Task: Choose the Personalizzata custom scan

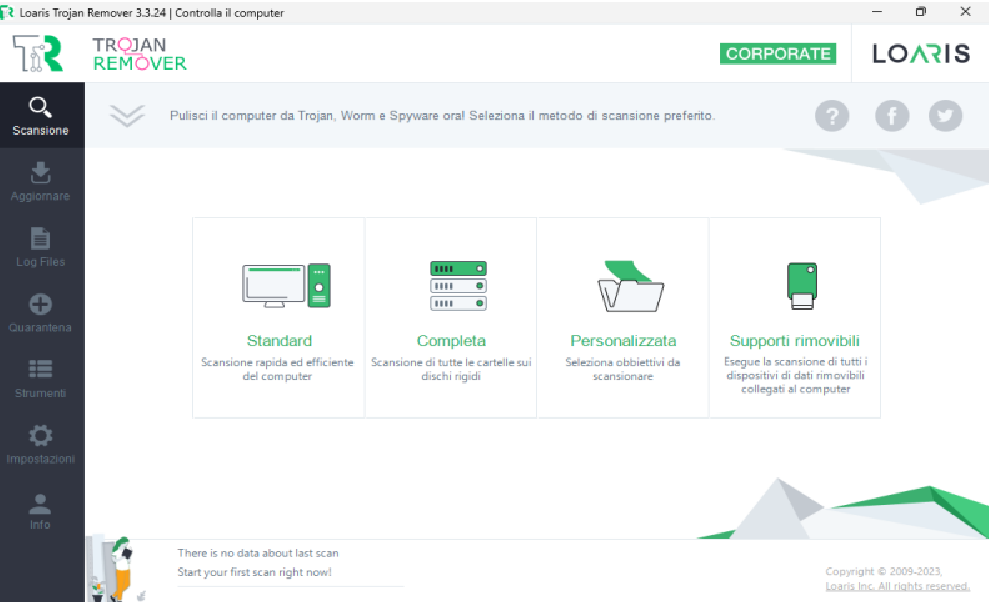Action: [x=623, y=316]
